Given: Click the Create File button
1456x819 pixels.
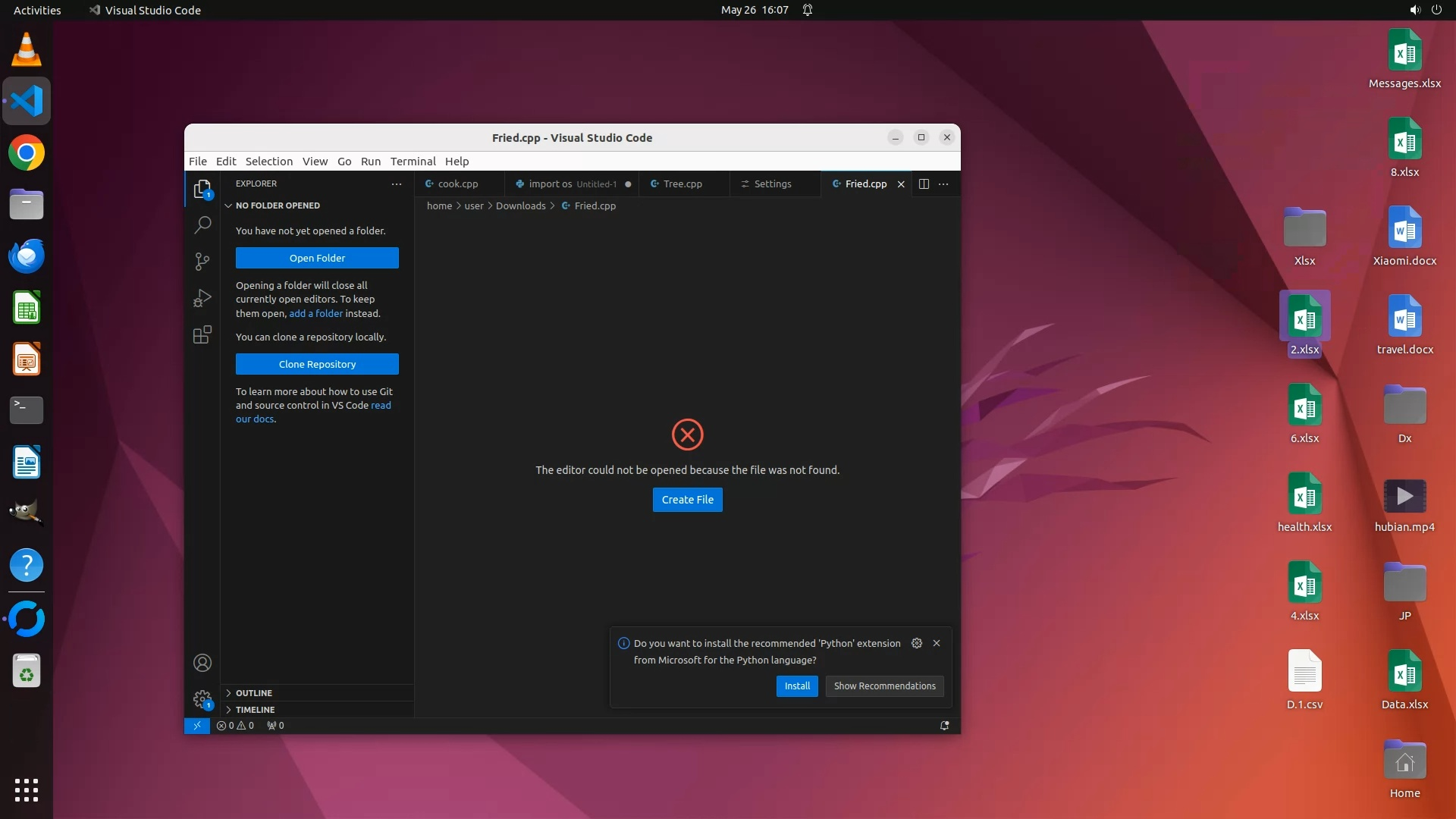Looking at the screenshot, I should tap(687, 500).
